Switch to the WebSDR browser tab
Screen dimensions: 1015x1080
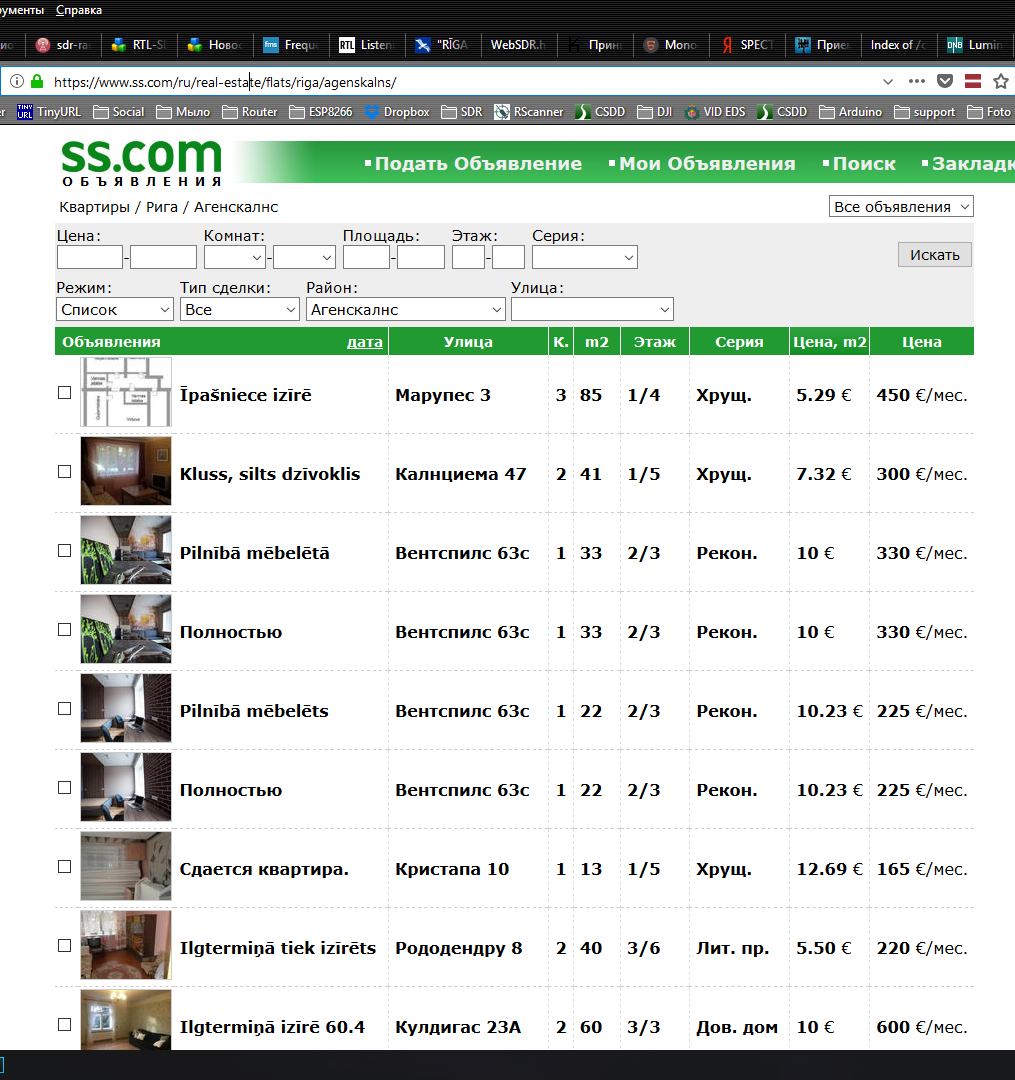pos(518,45)
